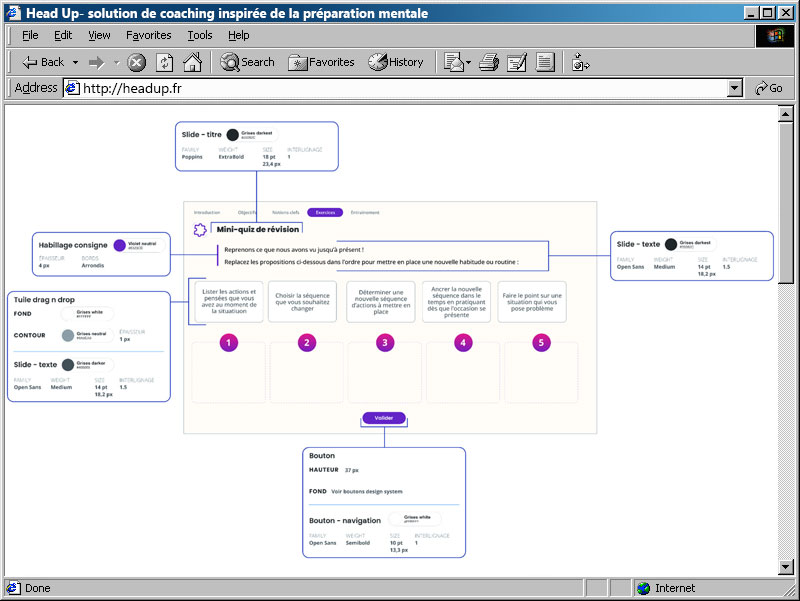
Task: Click the Refresh page icon
Action: coord(165,62)
